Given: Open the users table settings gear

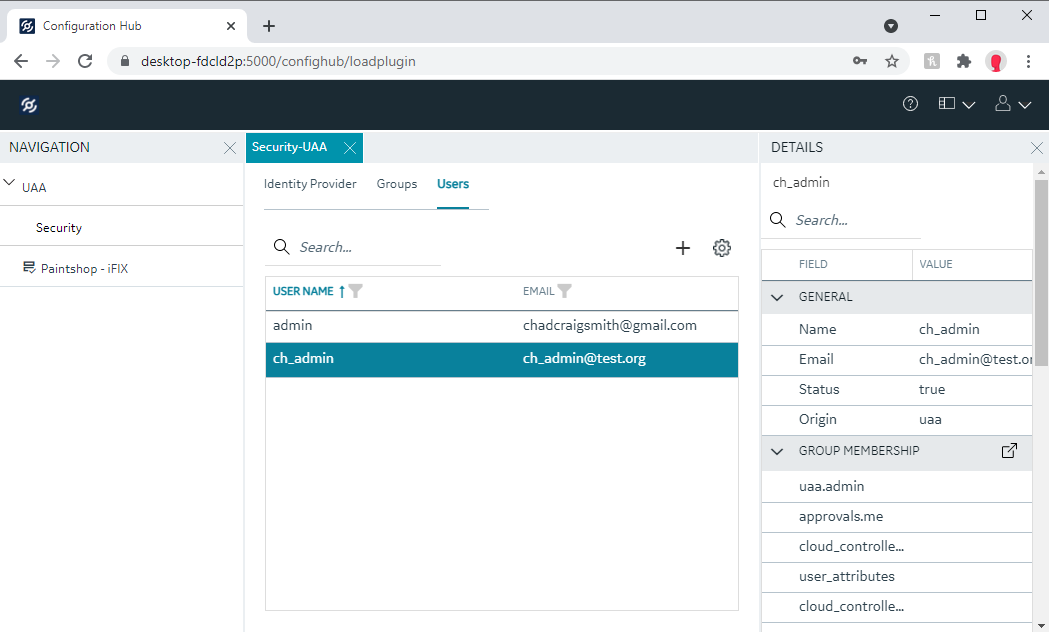Looking at the screenshot, I should point(722,248).
